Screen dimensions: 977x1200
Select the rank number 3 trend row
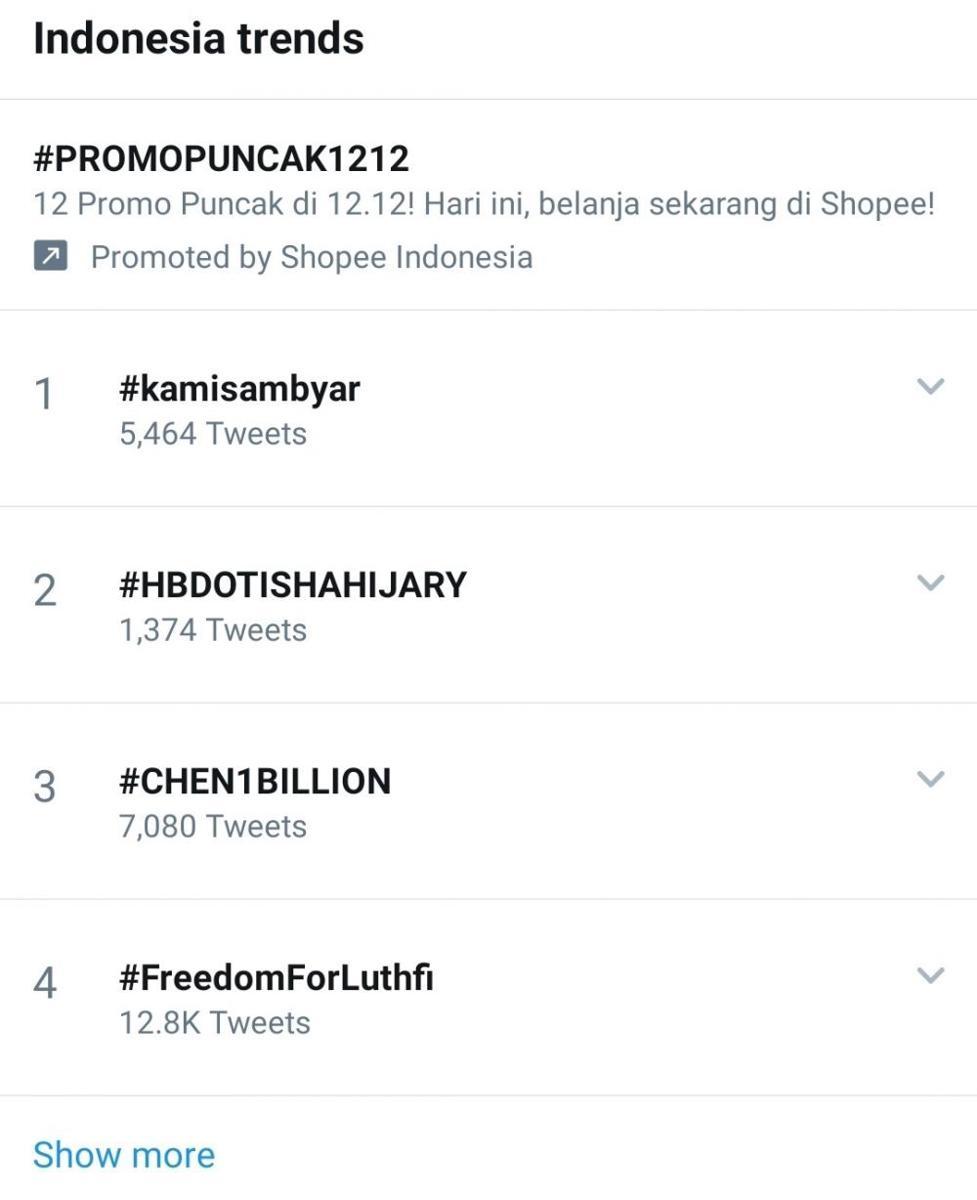488,800
